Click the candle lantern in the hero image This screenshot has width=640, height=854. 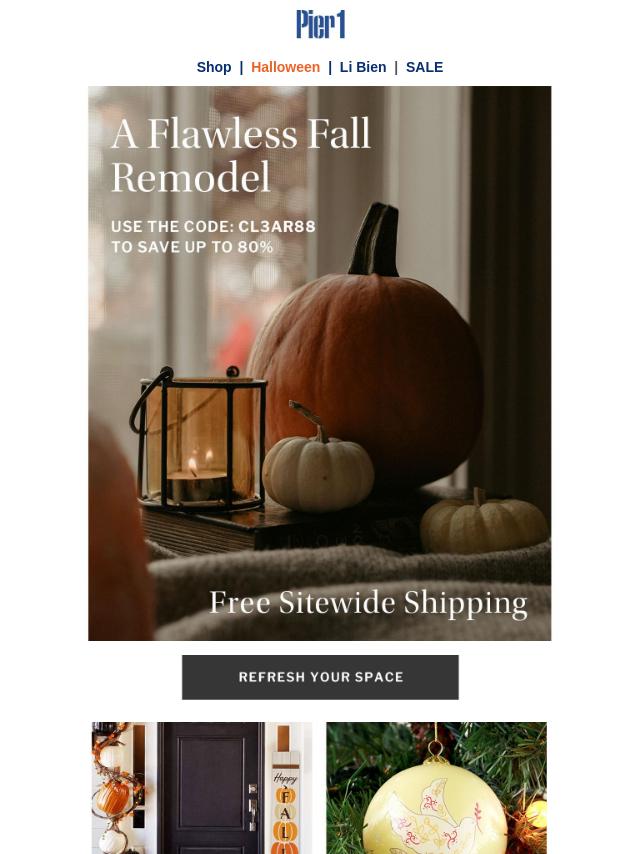point(199,438)
